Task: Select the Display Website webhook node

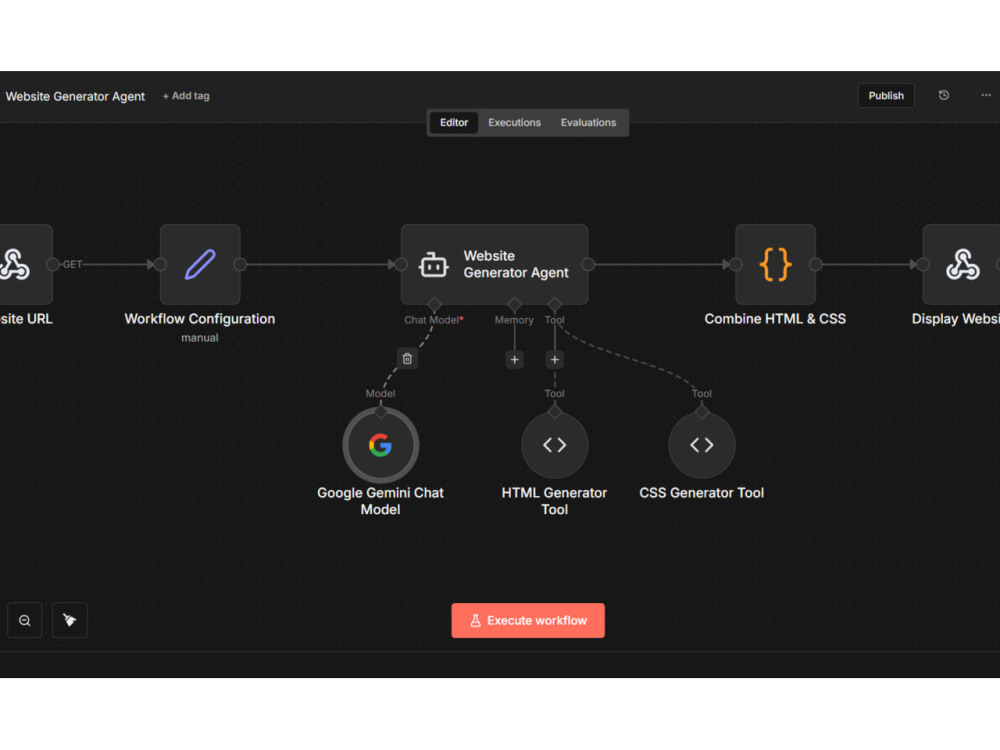Action: [961, 264]
